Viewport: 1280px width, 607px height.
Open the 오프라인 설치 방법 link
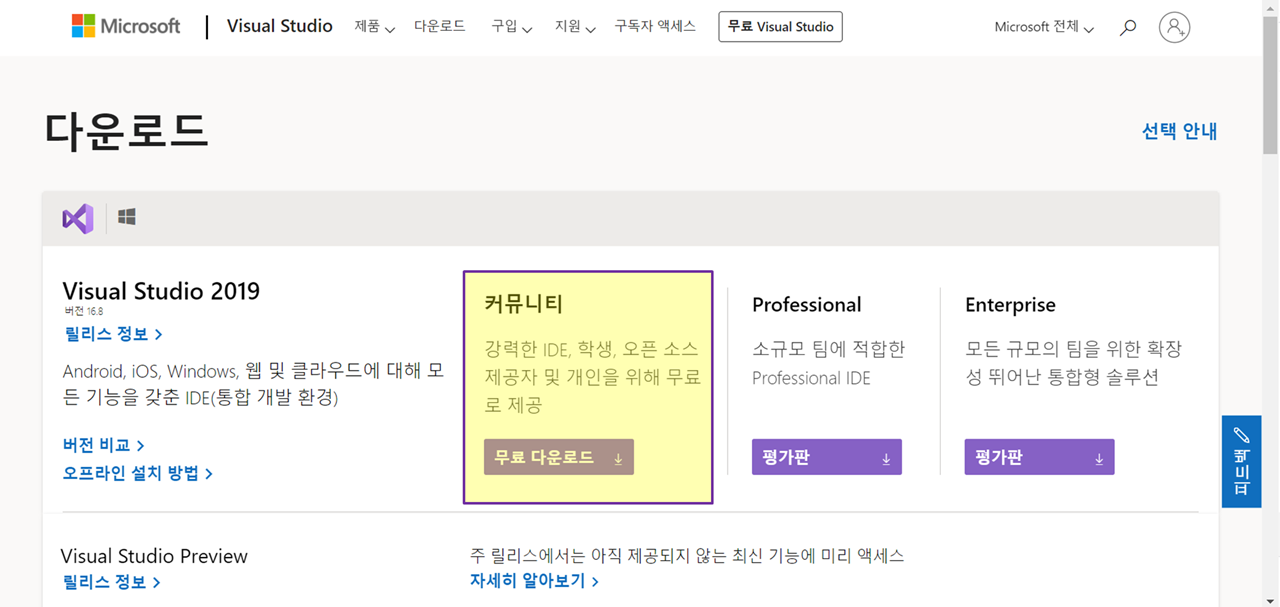[137, 473]
